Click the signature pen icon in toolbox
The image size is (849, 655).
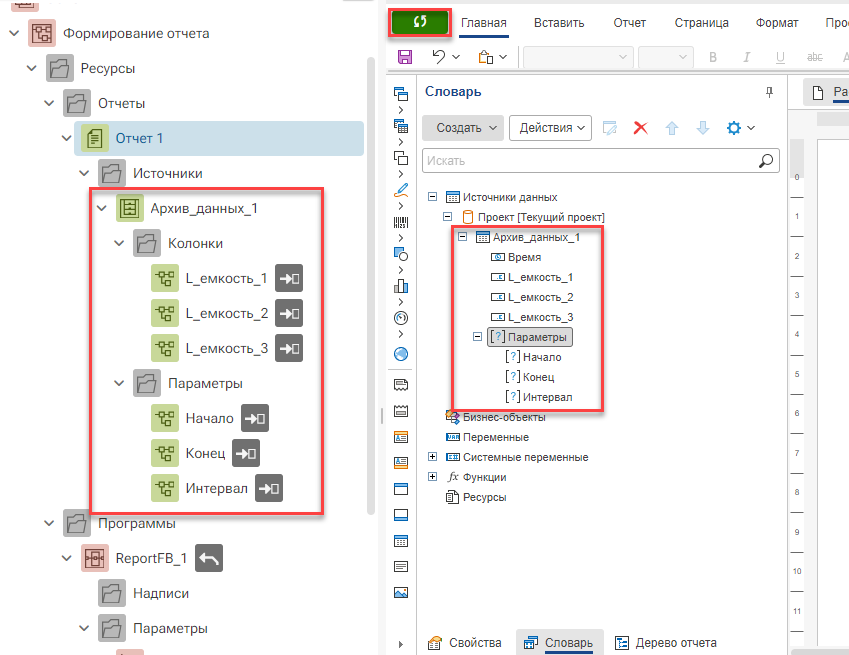point(401,190)
